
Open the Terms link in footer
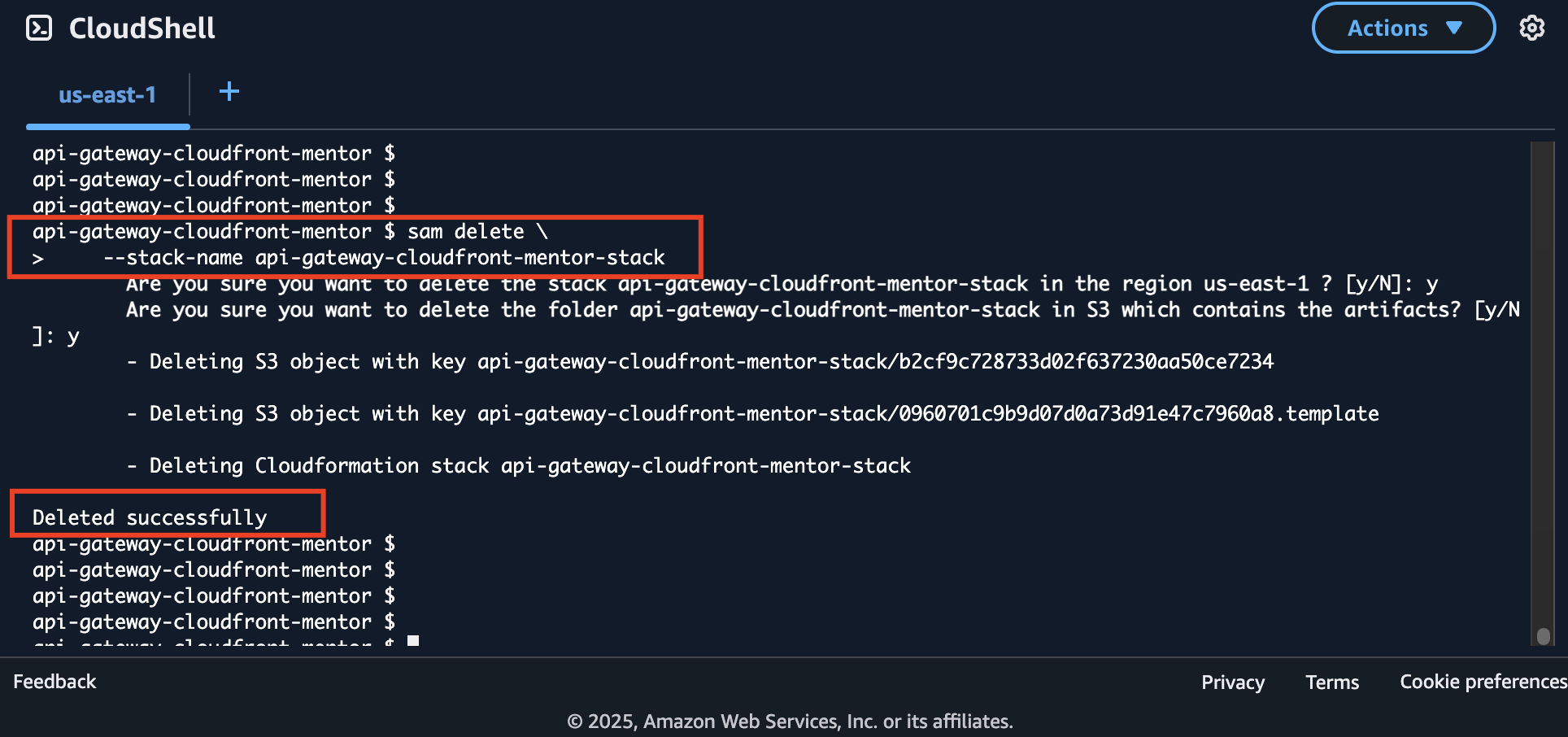(x=1331, y=682)
